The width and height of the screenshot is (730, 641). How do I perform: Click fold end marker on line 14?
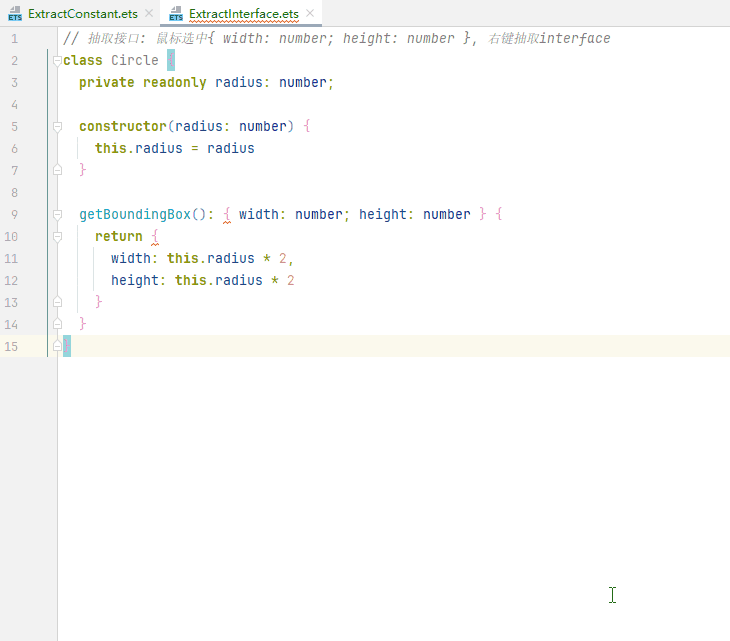(x=57, y=324)
